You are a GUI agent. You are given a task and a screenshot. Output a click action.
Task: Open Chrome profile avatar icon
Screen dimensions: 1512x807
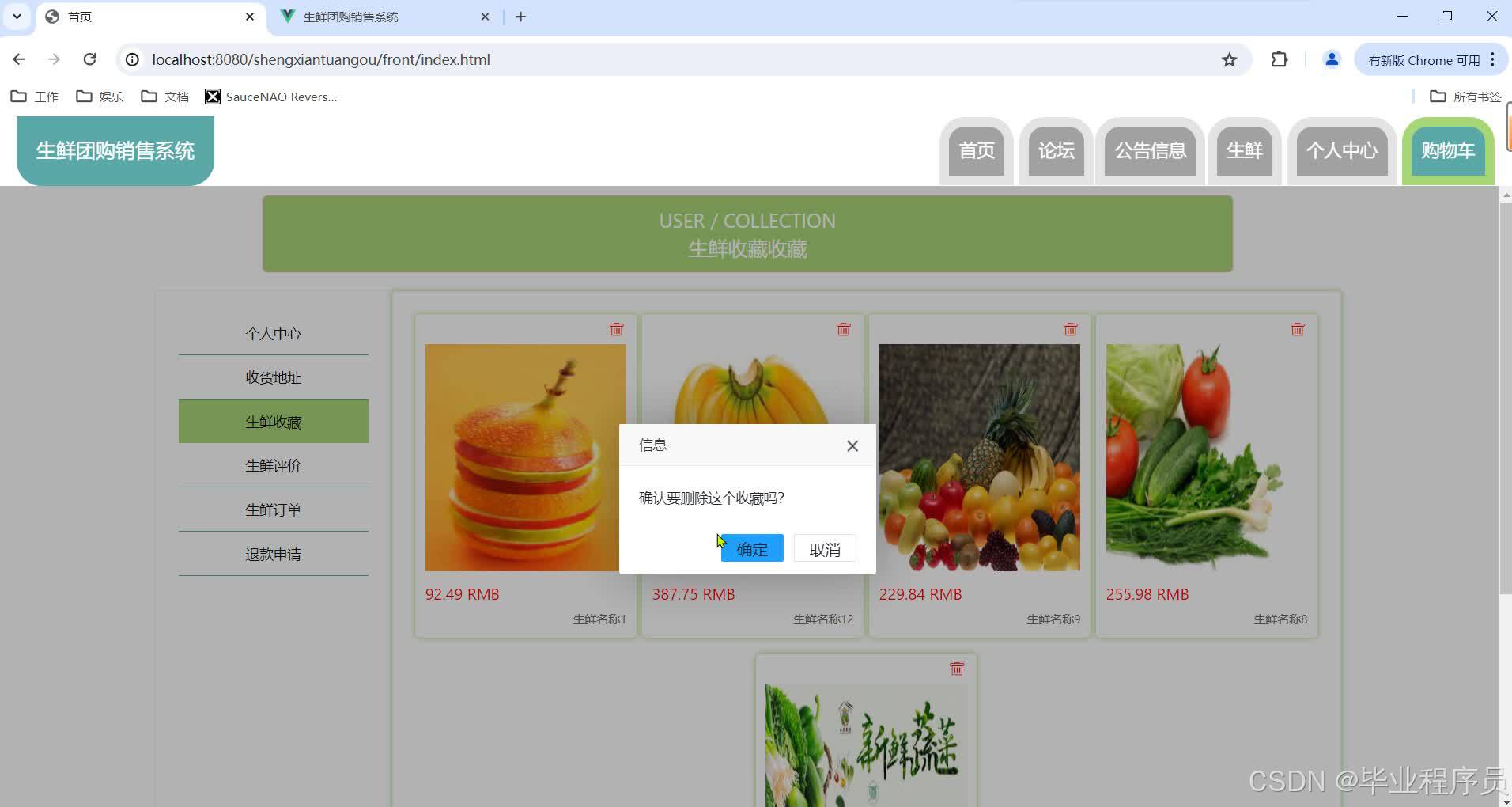point(1332,59)
